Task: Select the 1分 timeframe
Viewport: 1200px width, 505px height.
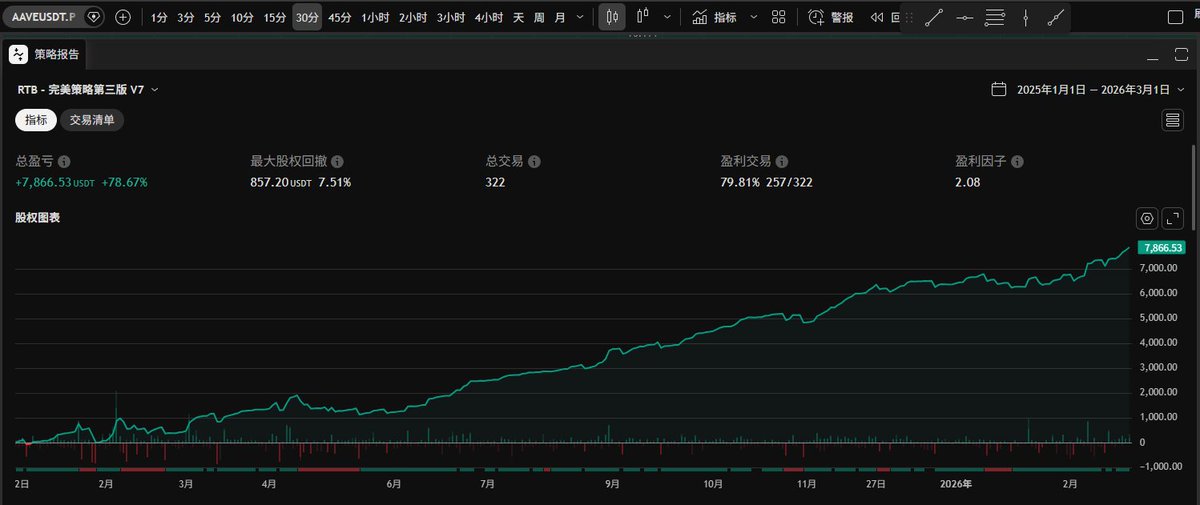Action: [x=159, y=17]
